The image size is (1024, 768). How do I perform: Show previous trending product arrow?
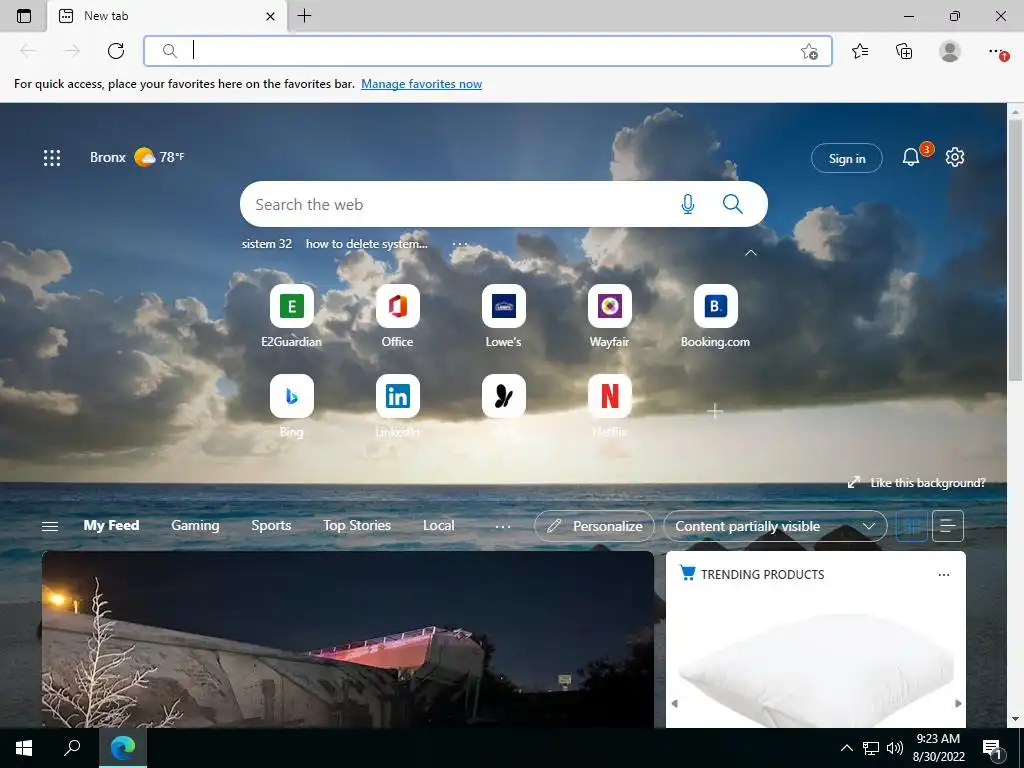[675, 703]
